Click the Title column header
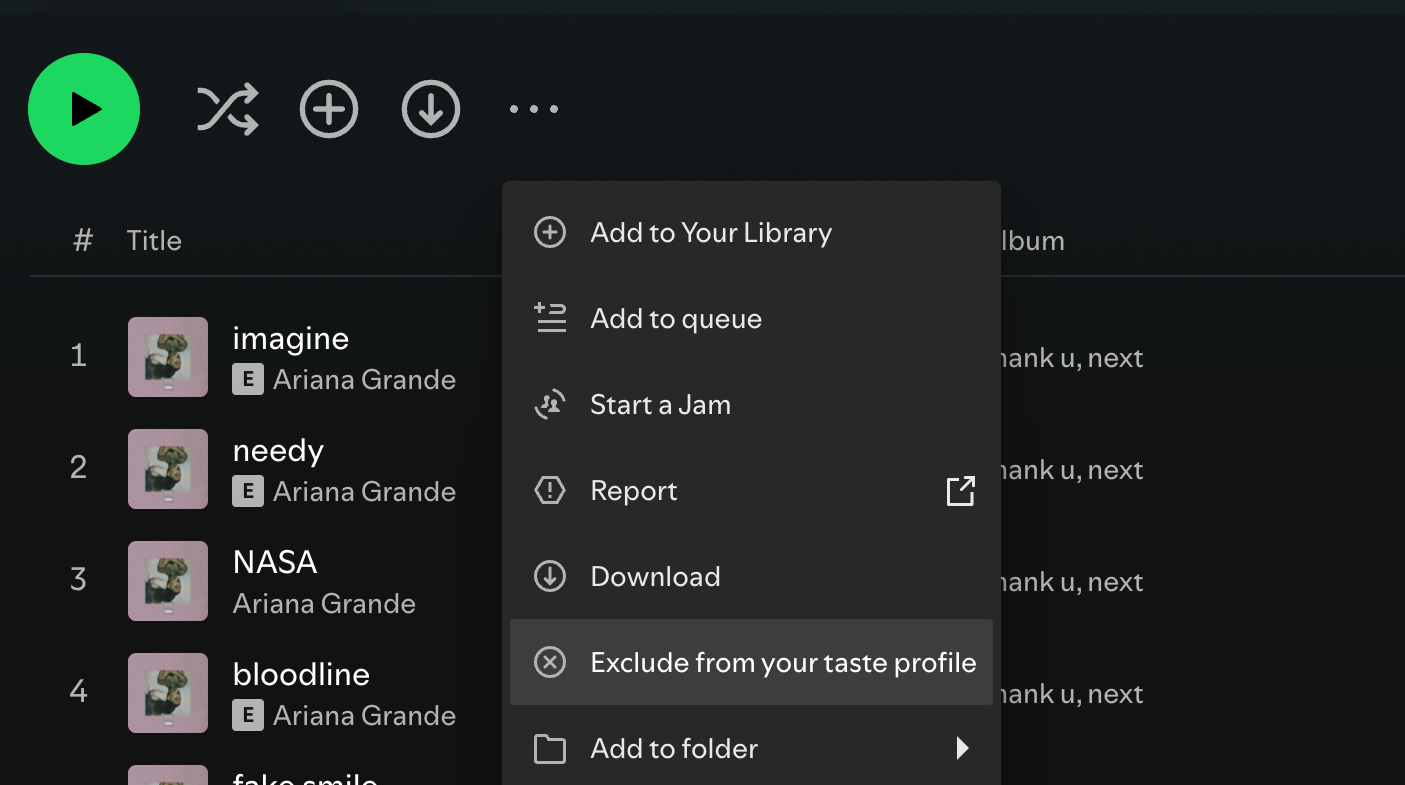 click(154, 241)
